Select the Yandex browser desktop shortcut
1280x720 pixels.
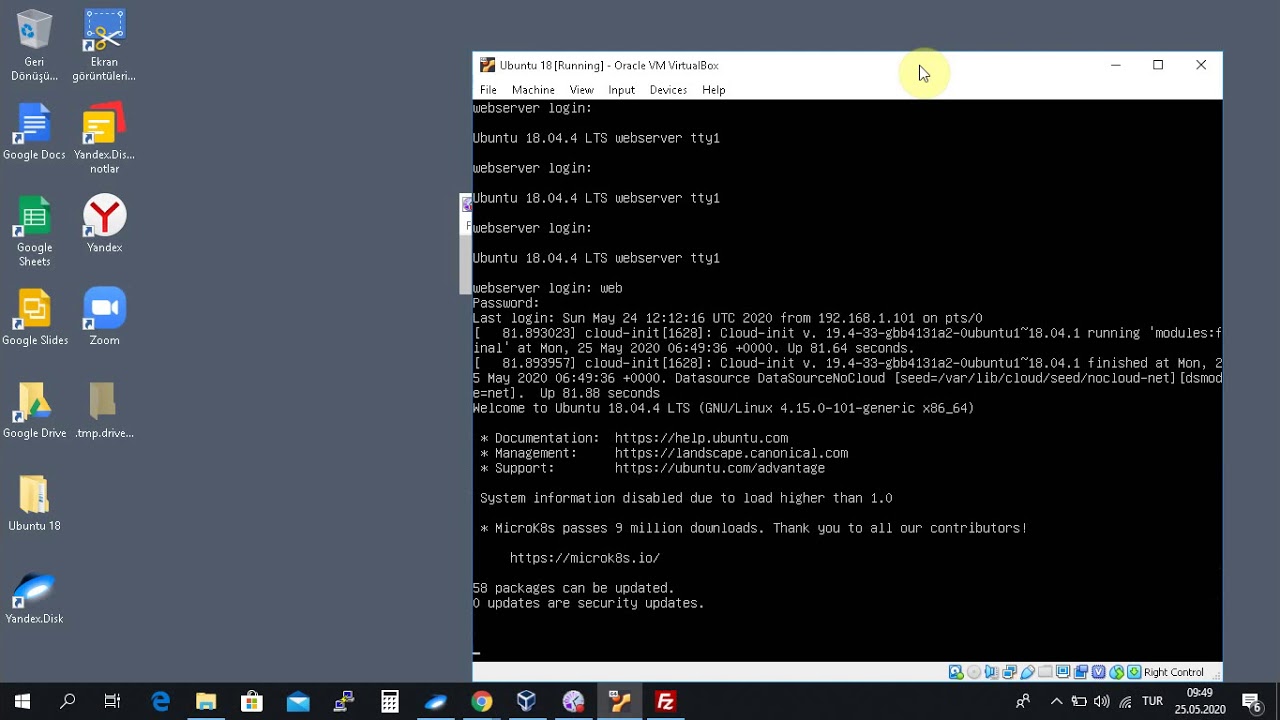(104, 225)
